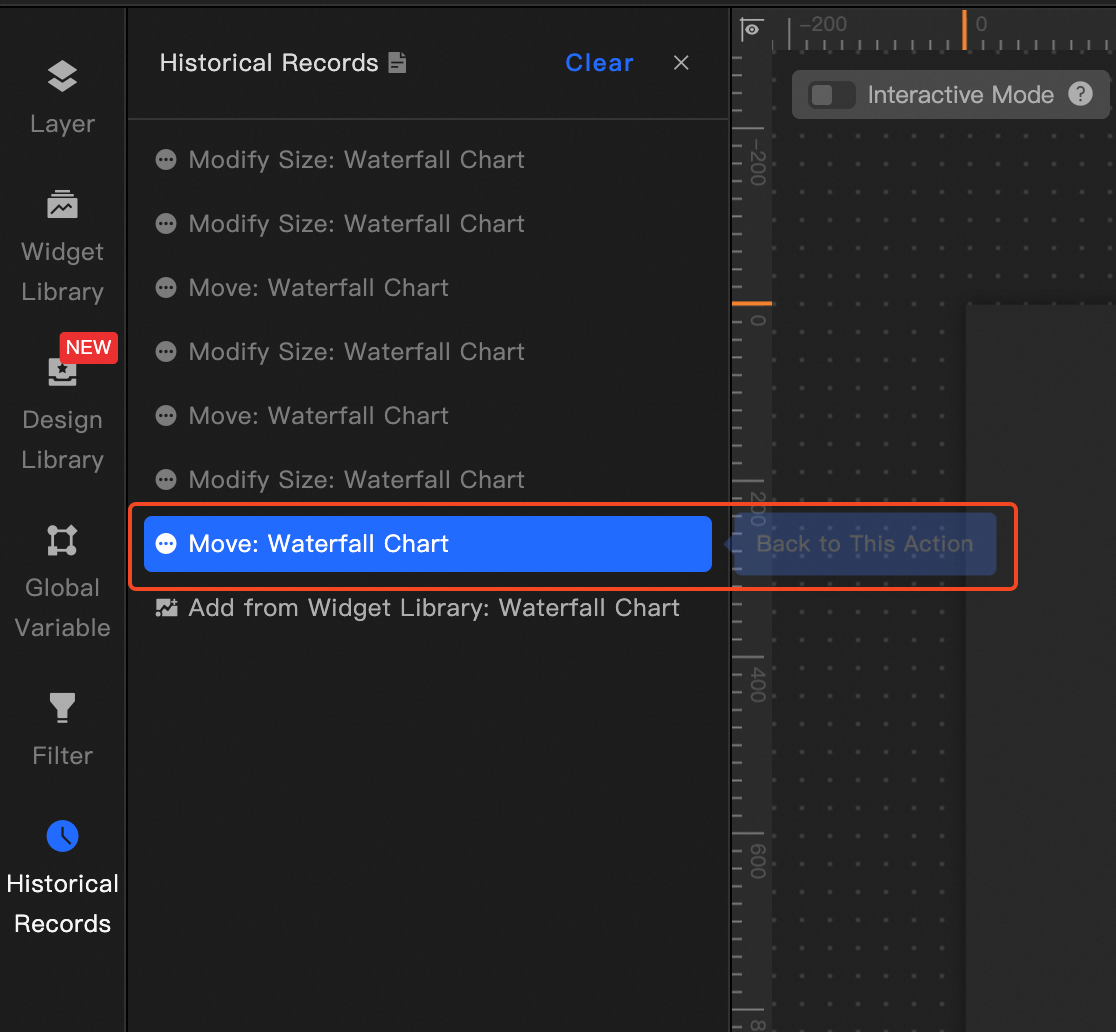Screen dimensions: 1116x1032
Task: Click the Layer label in the sidebar
Action: tap(62, 124)
